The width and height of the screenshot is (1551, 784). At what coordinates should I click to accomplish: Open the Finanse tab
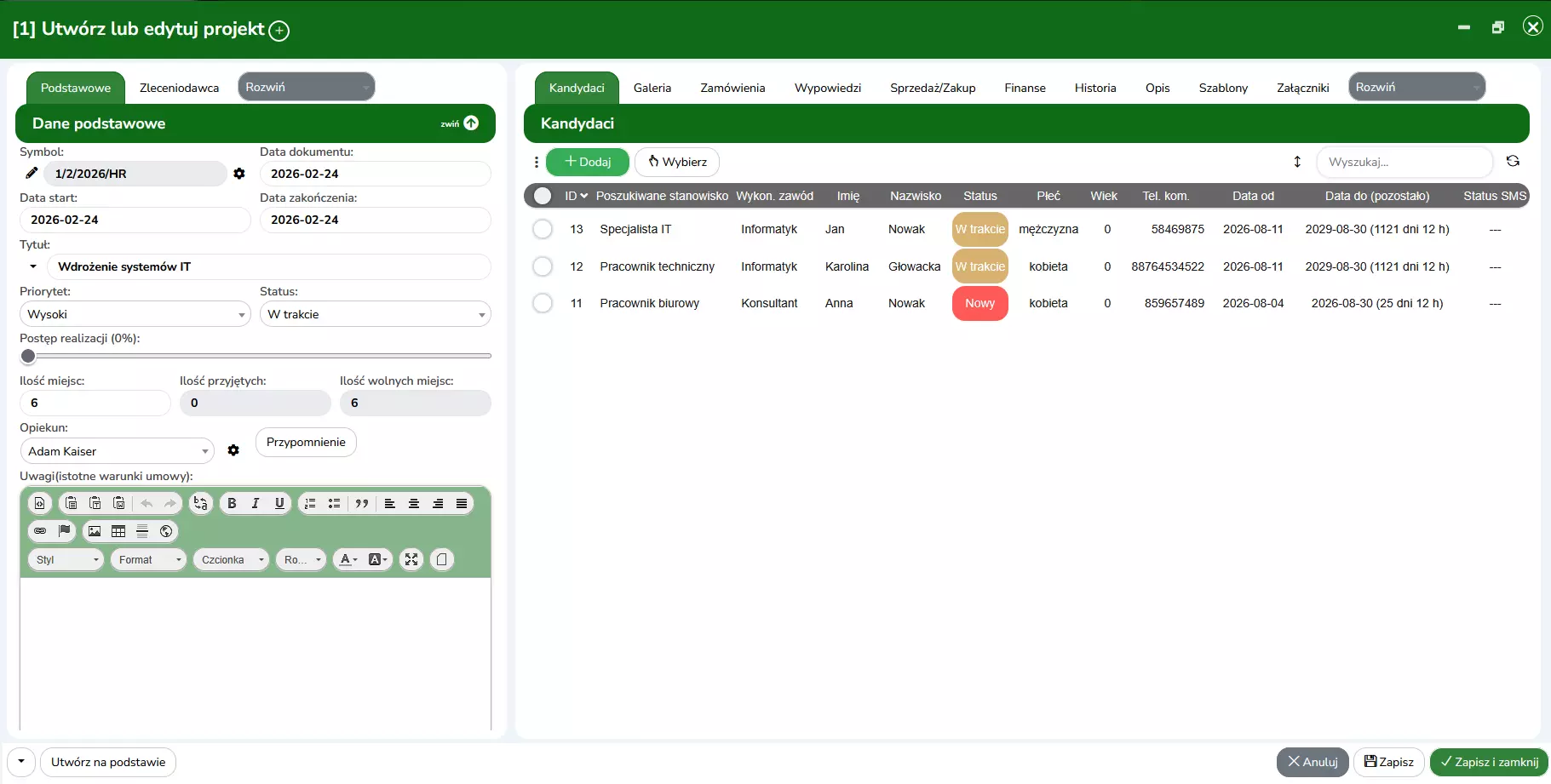(1025, 88)
